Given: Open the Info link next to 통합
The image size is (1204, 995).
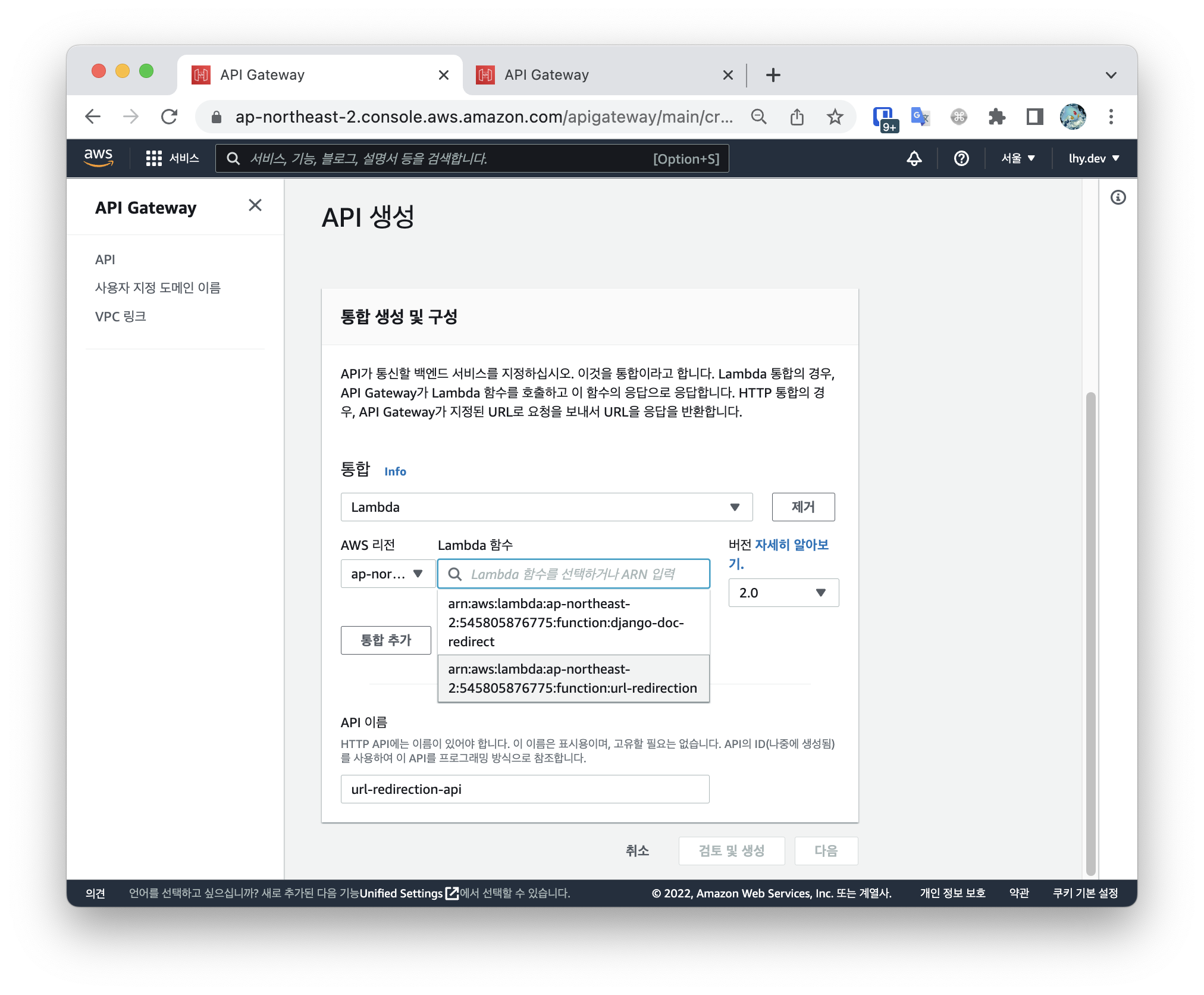Looking at the screenshot, I should pyautogui.click(x=395, y=471).
